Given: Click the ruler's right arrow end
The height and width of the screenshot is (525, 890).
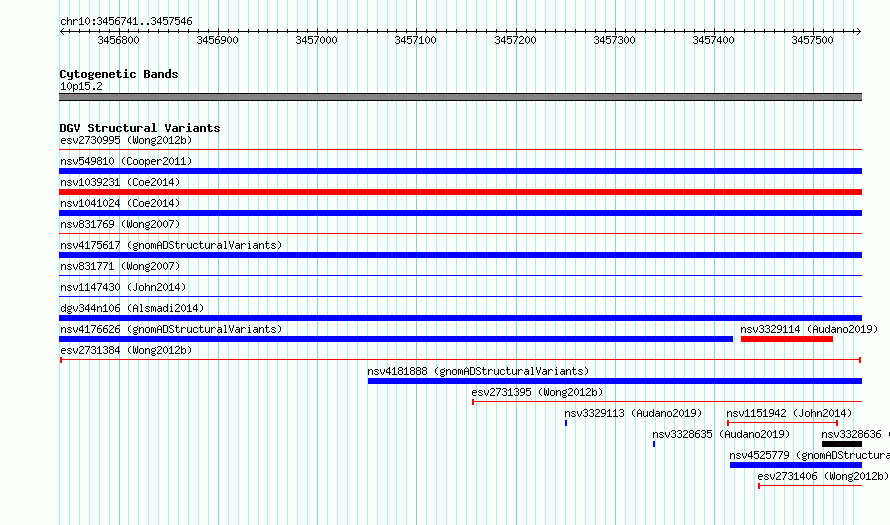Looking at the screenshot, I should [x=859, y=31].
